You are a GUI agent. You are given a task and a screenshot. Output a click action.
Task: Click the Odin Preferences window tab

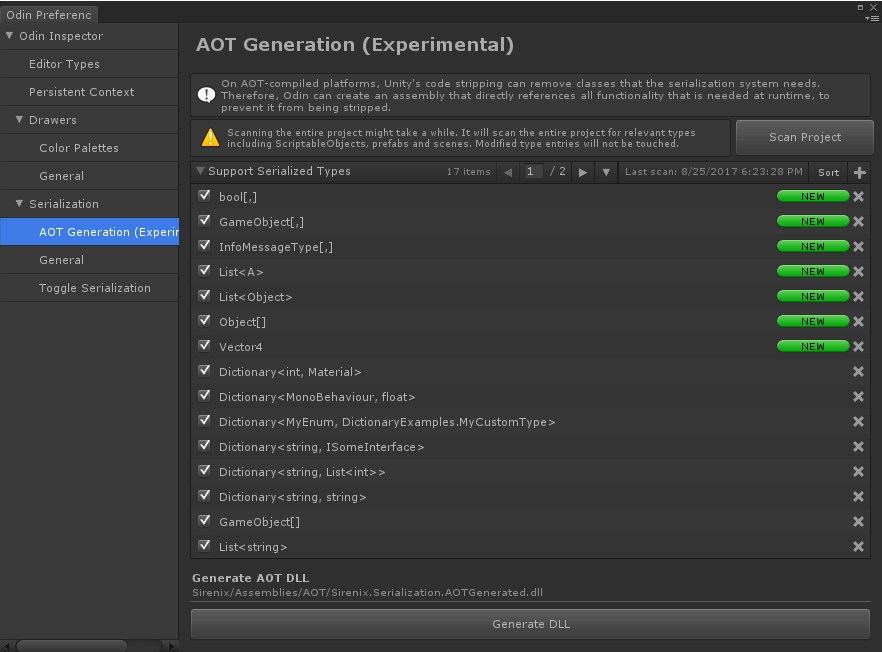(49, 15)
